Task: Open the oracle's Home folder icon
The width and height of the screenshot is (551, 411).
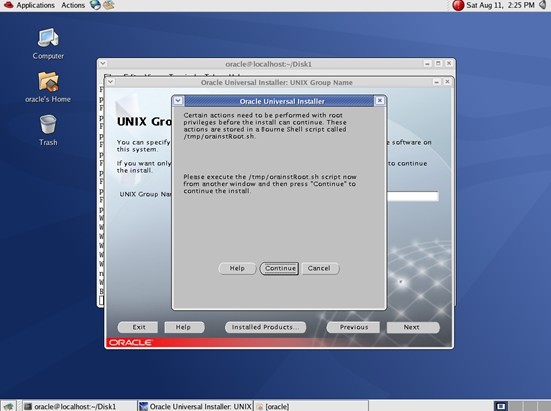Action: (48, 87)
